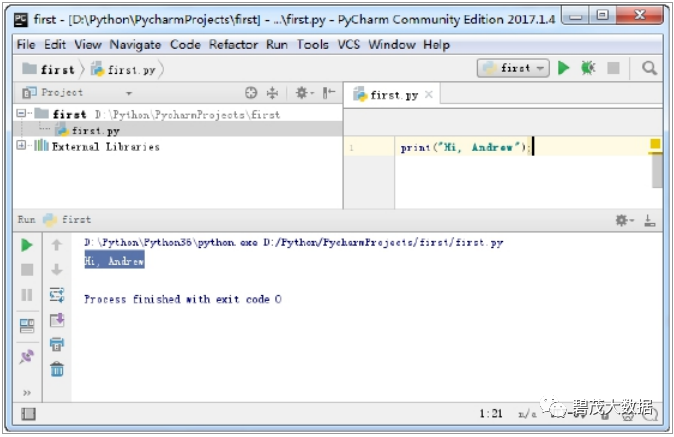Image resolution: width=674 pixels, height=437 pixels.
Task: Switch to the first.py editor tab
Action: (x=393, y=95)
